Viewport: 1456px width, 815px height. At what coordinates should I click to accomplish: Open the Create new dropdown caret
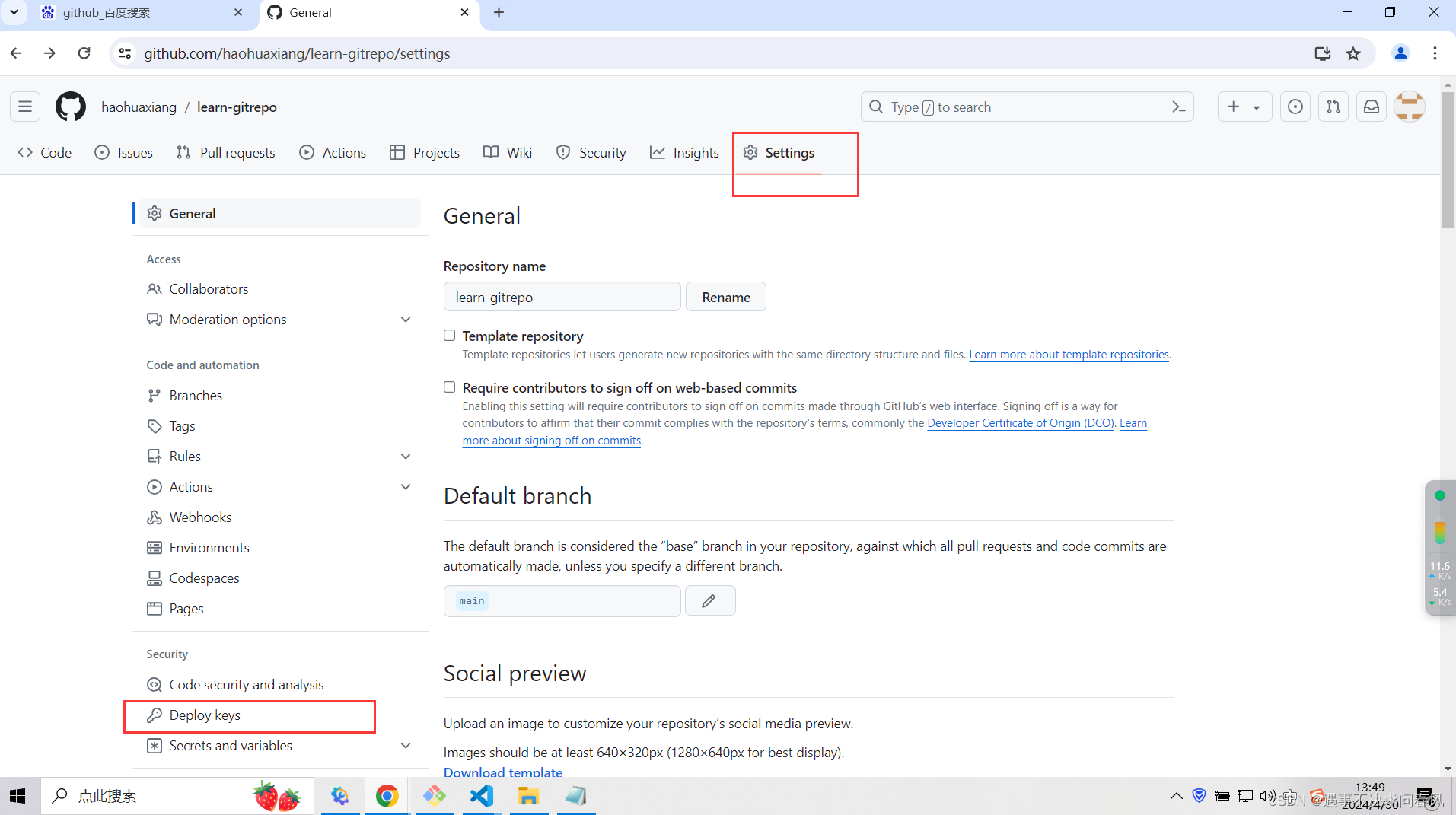pos(1257,107)
